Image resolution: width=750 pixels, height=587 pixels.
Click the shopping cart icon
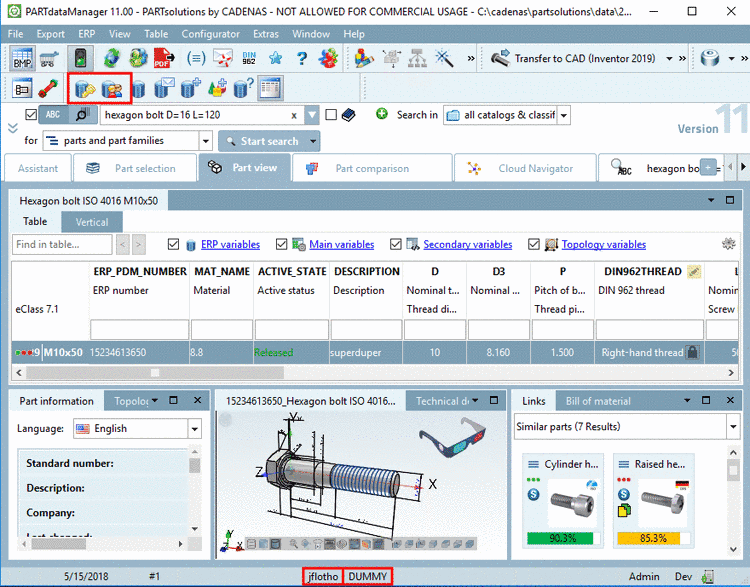pos(49,59)
